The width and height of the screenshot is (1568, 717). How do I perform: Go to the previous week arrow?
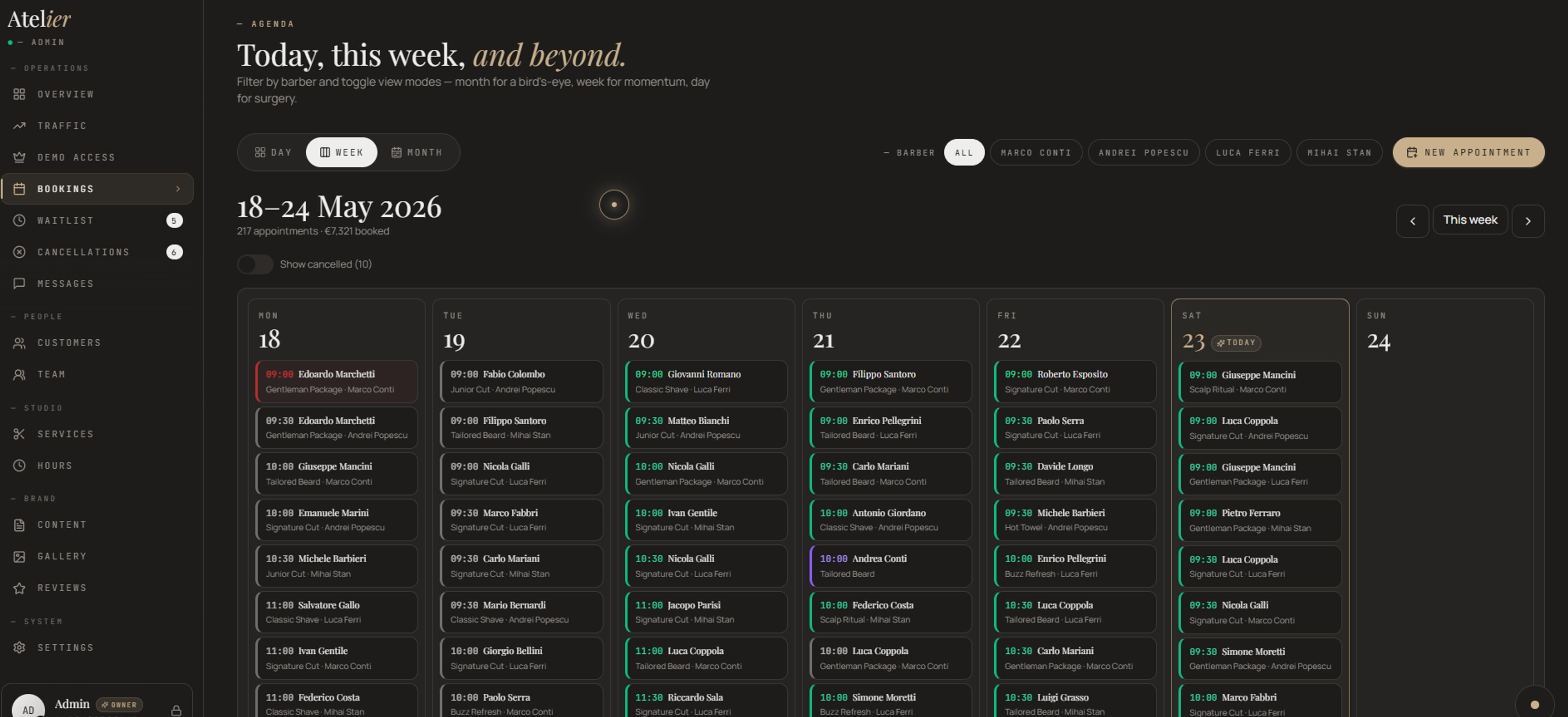click(x=1412, y=221)
